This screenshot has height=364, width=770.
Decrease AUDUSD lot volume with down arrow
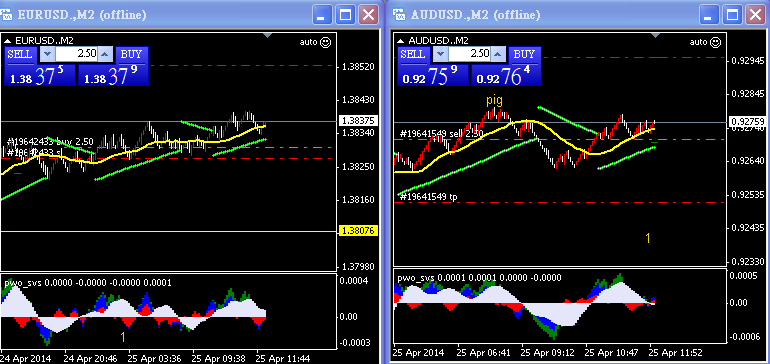point(440,53)
